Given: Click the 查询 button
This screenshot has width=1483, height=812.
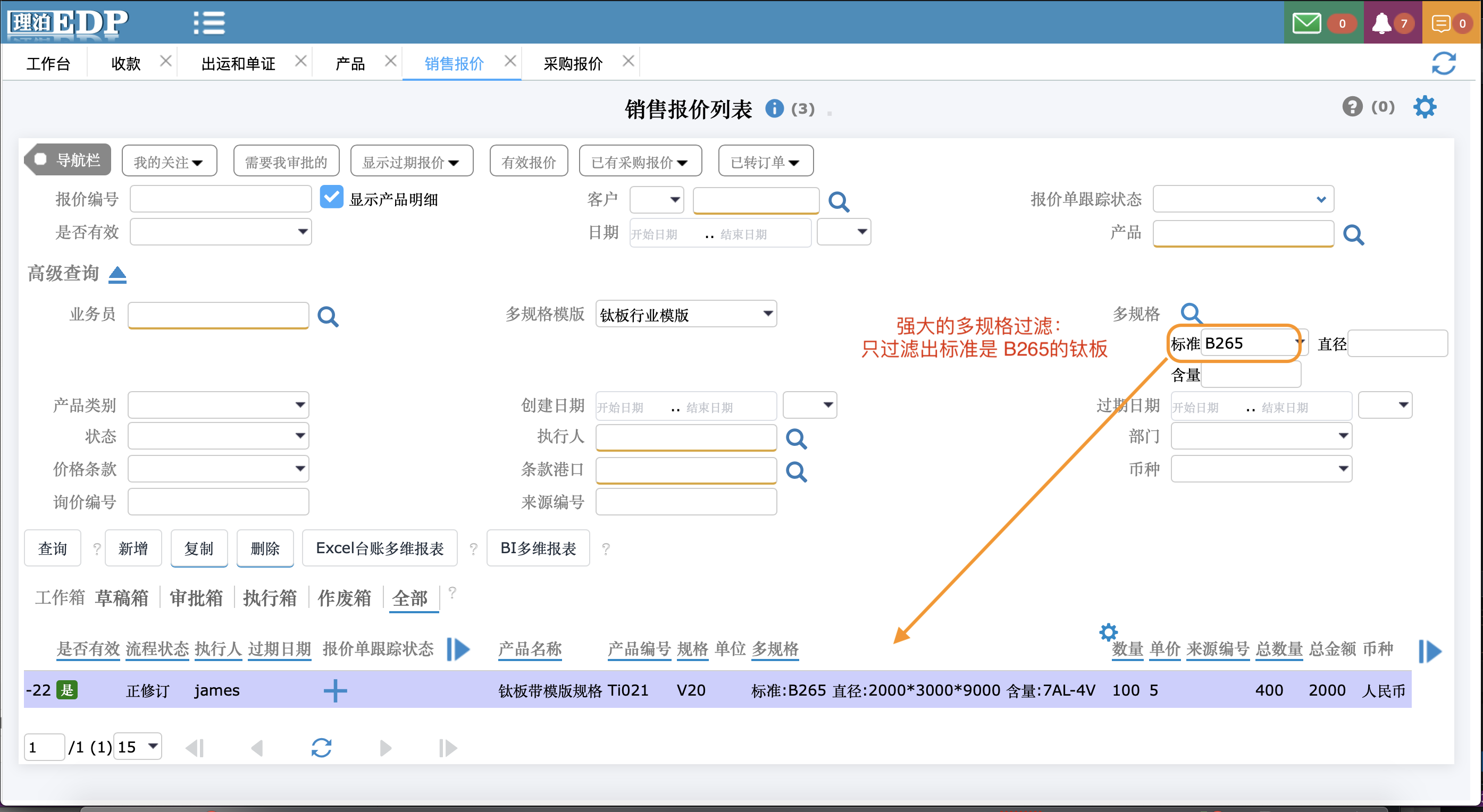Looking at the screenshot, I should (53, 548).
